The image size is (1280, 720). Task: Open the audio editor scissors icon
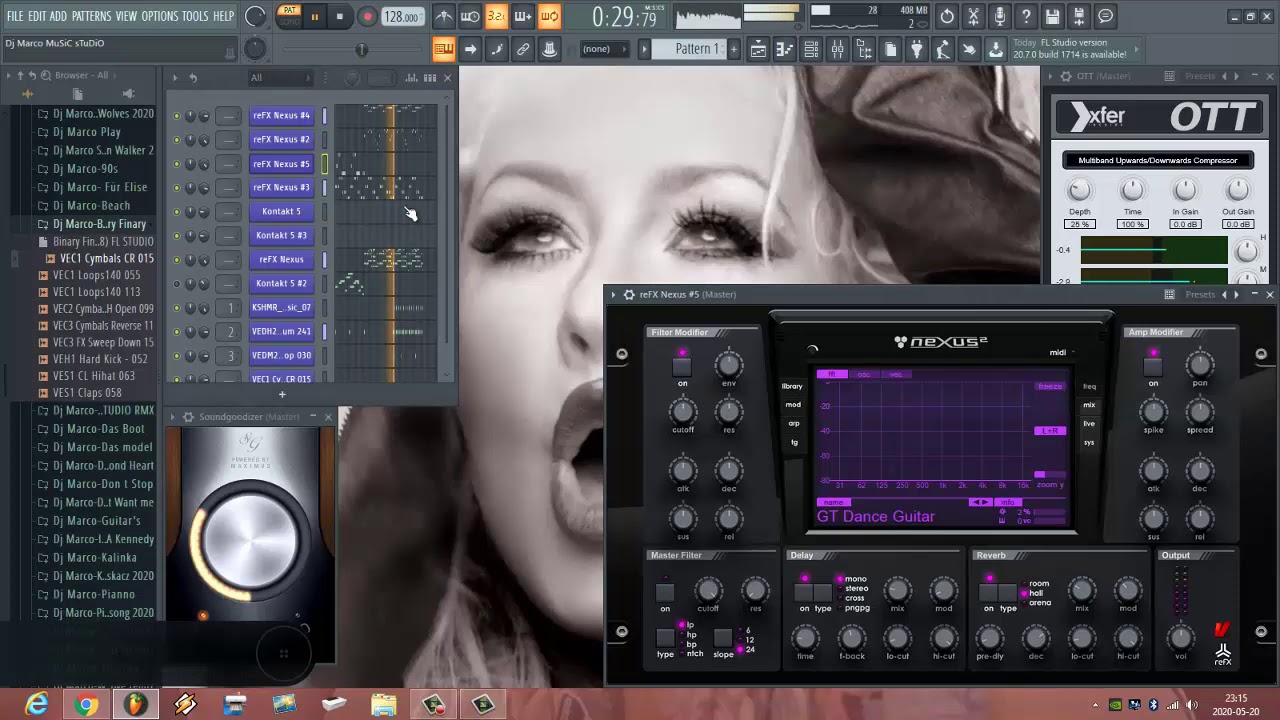point(973,16)
